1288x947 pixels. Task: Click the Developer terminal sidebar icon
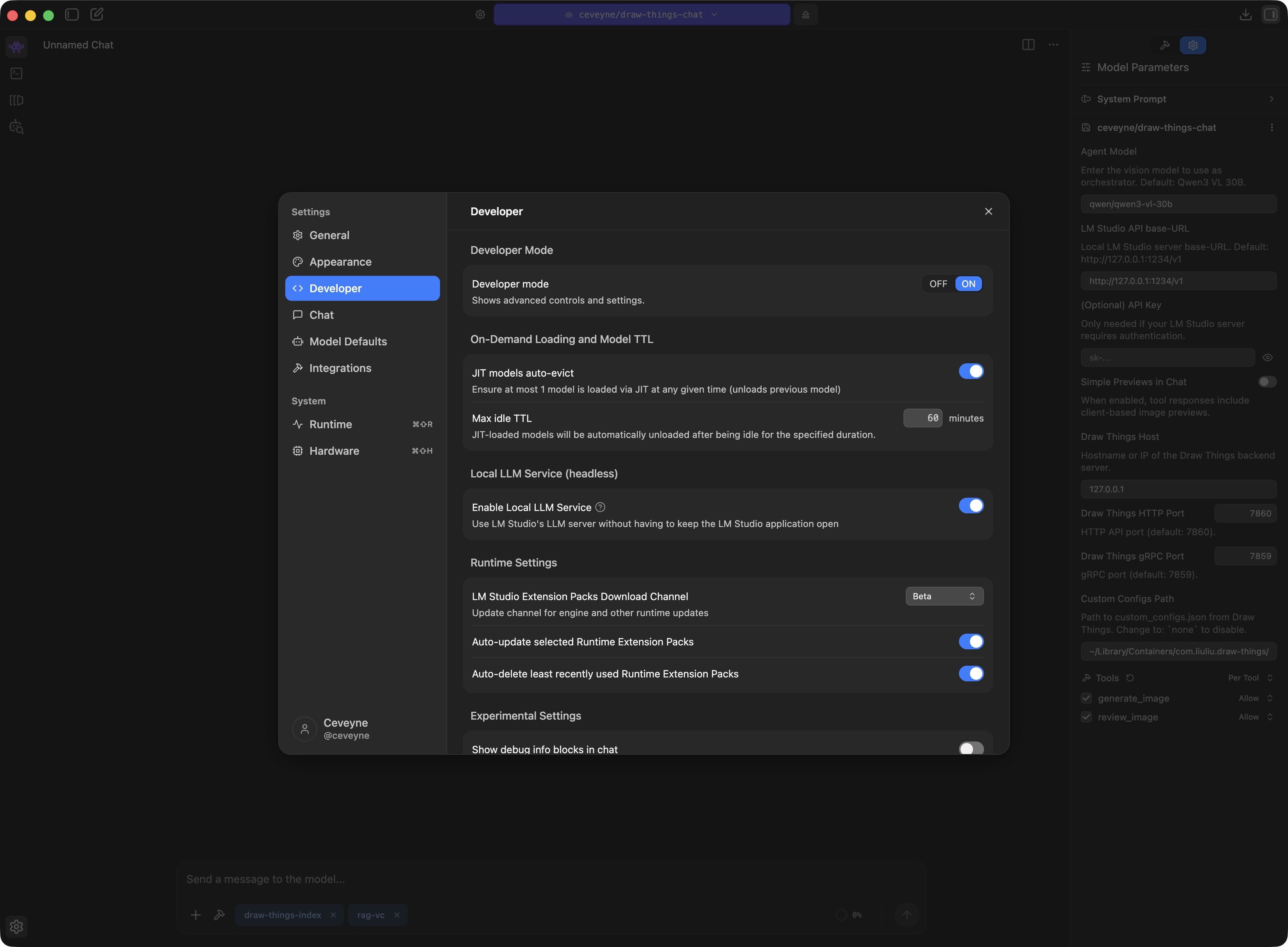click(x=17, y=73)
